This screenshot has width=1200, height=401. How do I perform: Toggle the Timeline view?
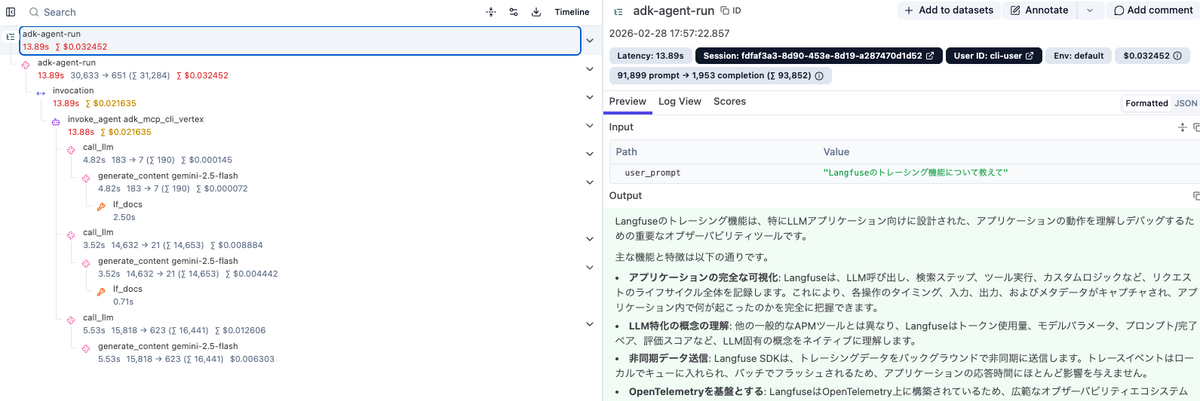[x=573, y=12]
